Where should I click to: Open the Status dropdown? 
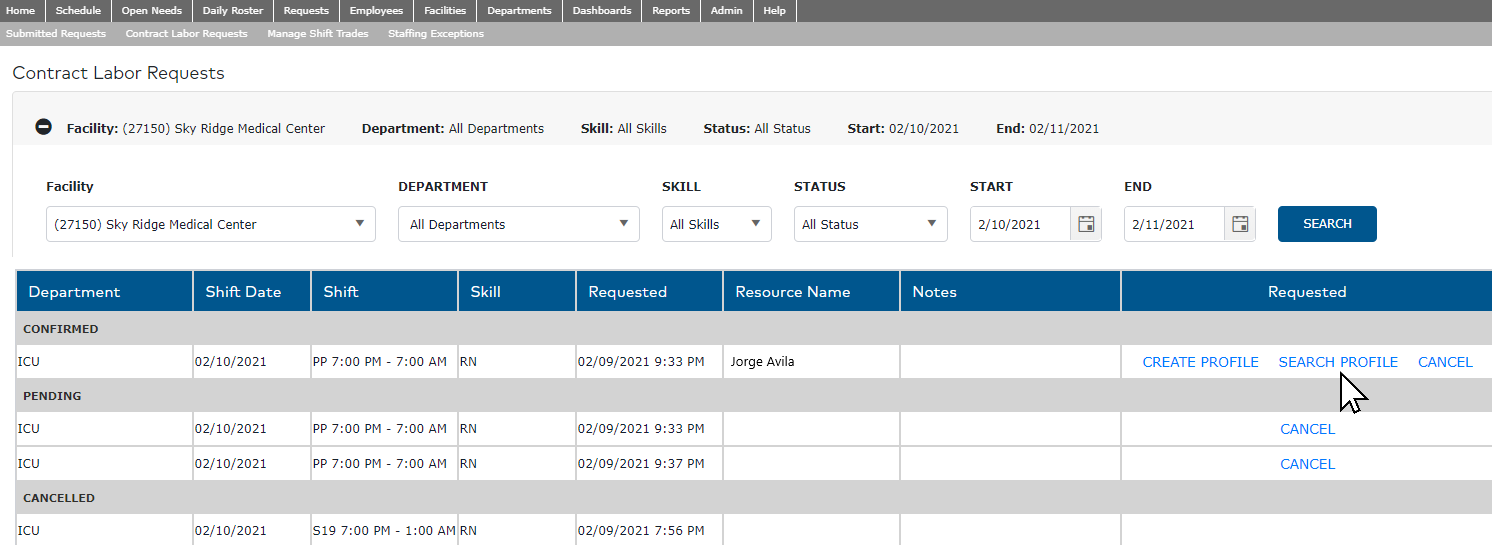click(870, 224)
